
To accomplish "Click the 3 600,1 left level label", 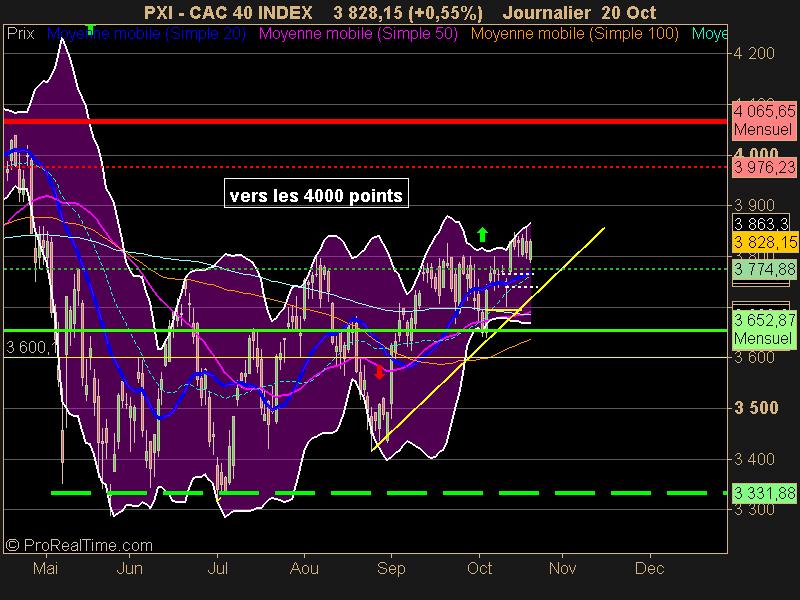I will tap(32, 347).
